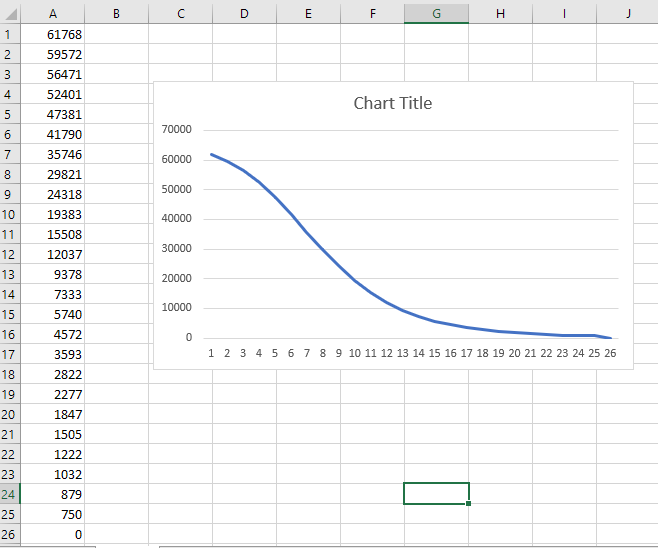Click cell containing 879
The height and width of the screenshot is (548, 658).
tap(52, 494)
